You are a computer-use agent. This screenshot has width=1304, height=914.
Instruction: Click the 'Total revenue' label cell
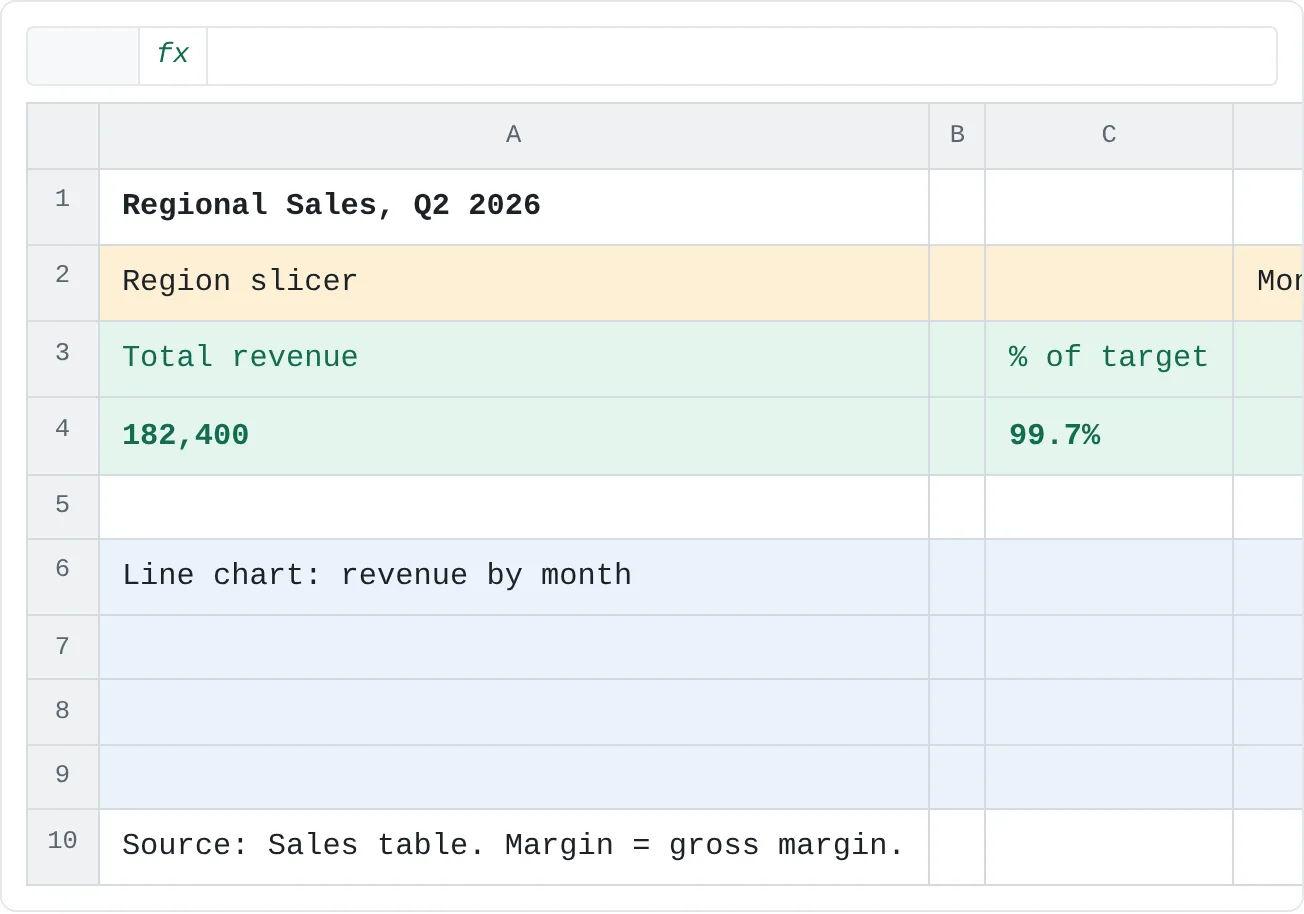(514, 359)
